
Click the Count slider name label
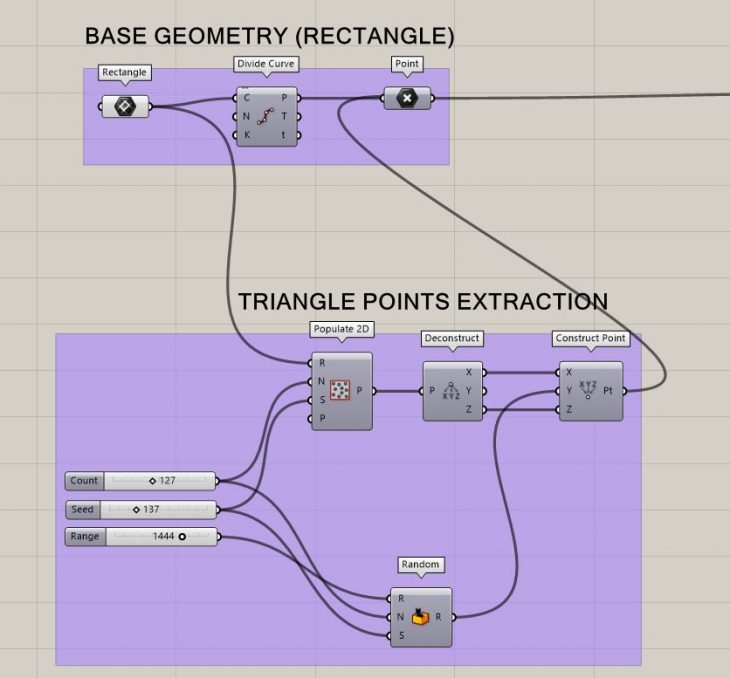[x=85, y=481]
